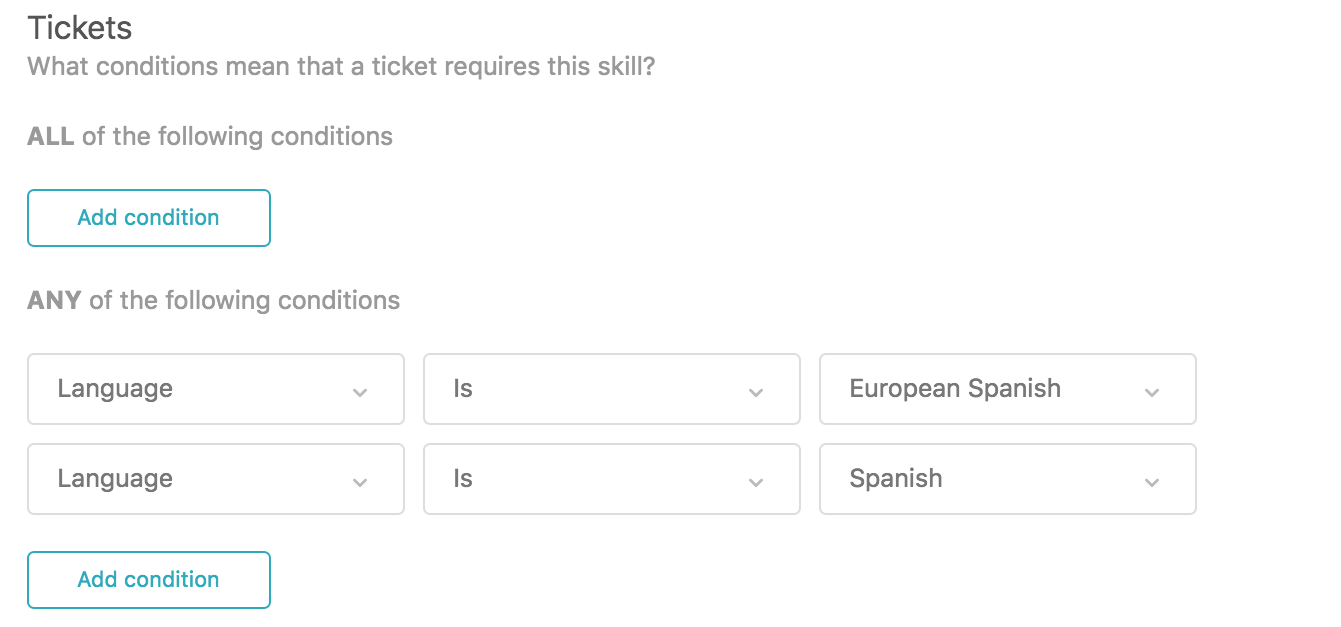Click the chevron on the European Spanish dropdown

point(1151,389)
